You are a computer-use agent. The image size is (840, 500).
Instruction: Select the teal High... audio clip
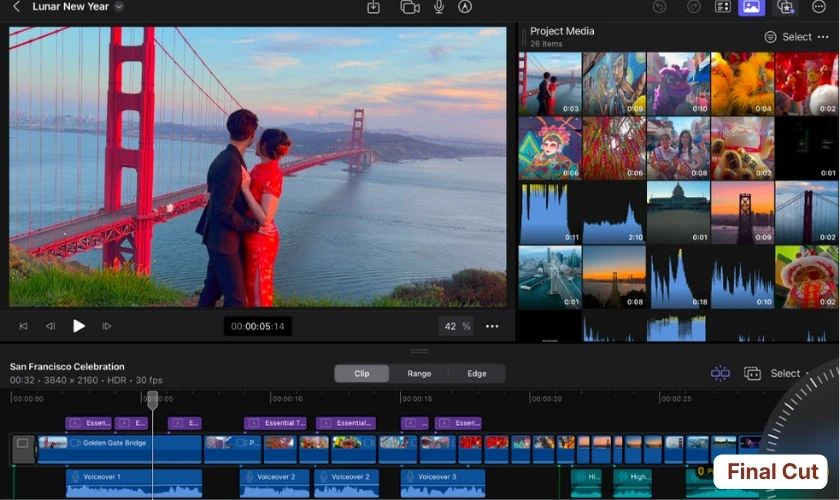[x=633, y=483]
